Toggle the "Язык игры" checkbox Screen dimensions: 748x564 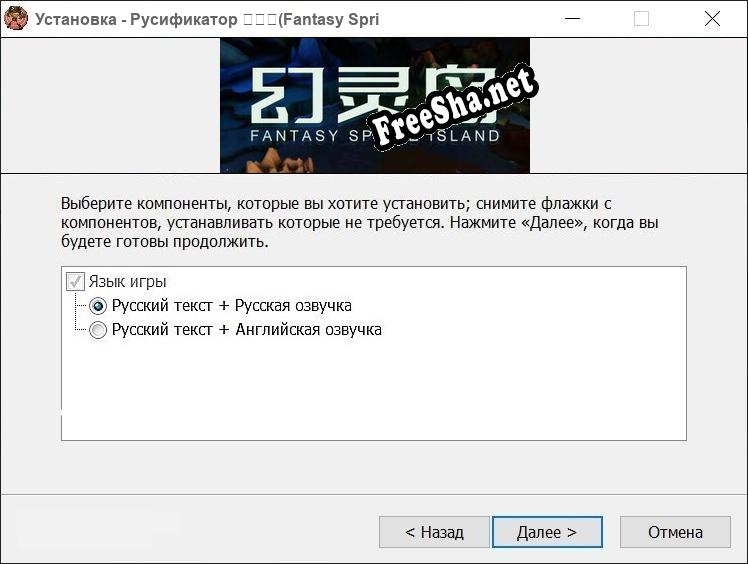[75, 282]
